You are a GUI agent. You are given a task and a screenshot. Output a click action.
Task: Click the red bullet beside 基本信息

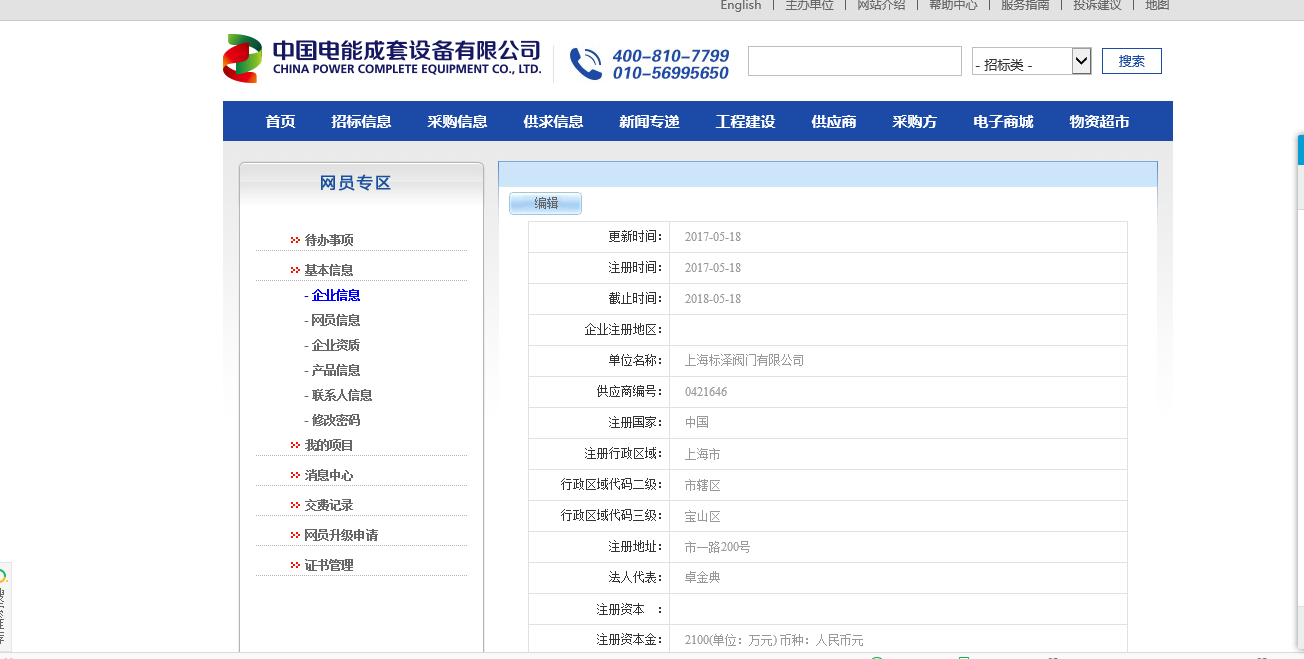[x=295, y=270]
